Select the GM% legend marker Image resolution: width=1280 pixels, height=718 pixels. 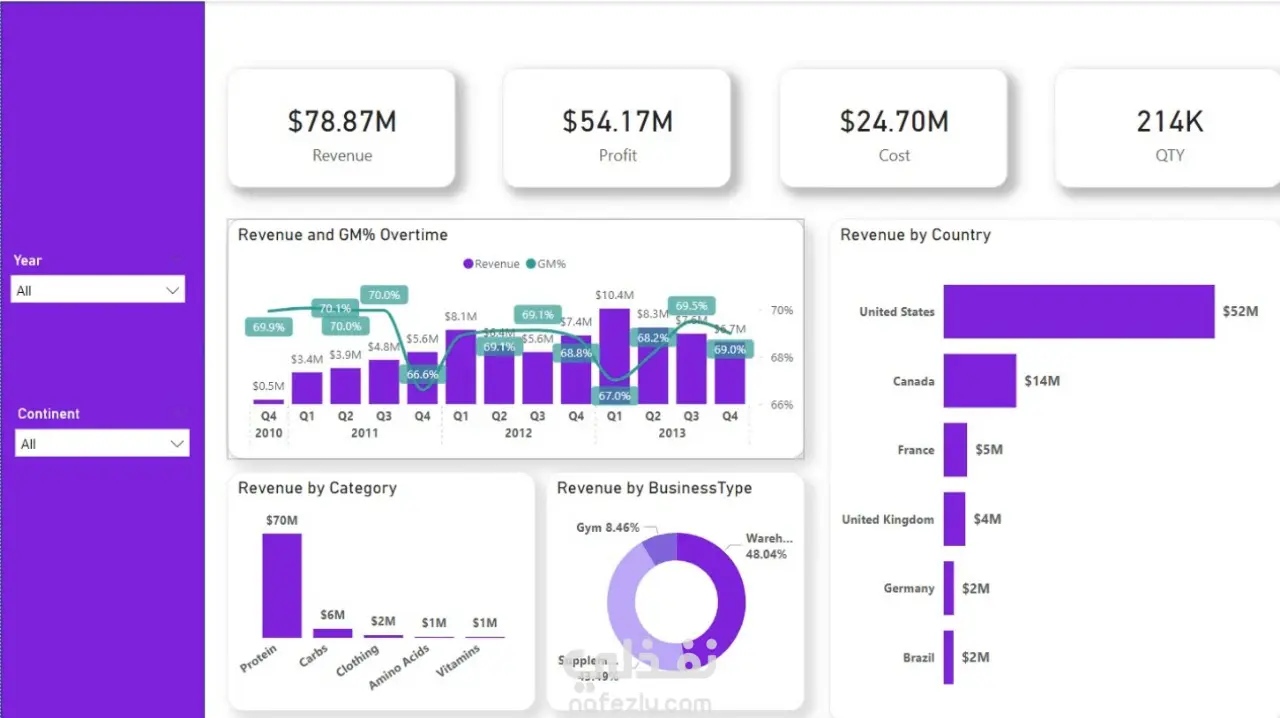point(531,264)
